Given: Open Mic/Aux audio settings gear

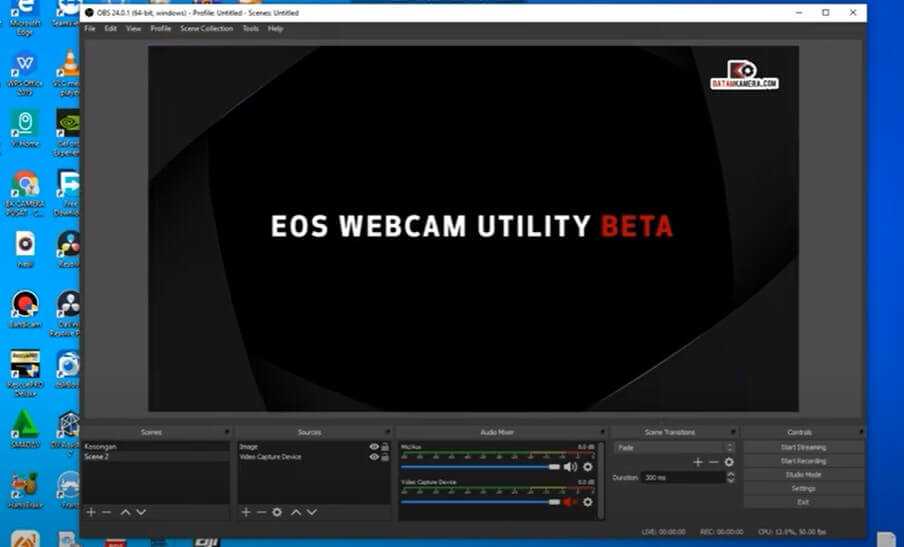Looking at the screenshot, I should (x=587, y=467).
